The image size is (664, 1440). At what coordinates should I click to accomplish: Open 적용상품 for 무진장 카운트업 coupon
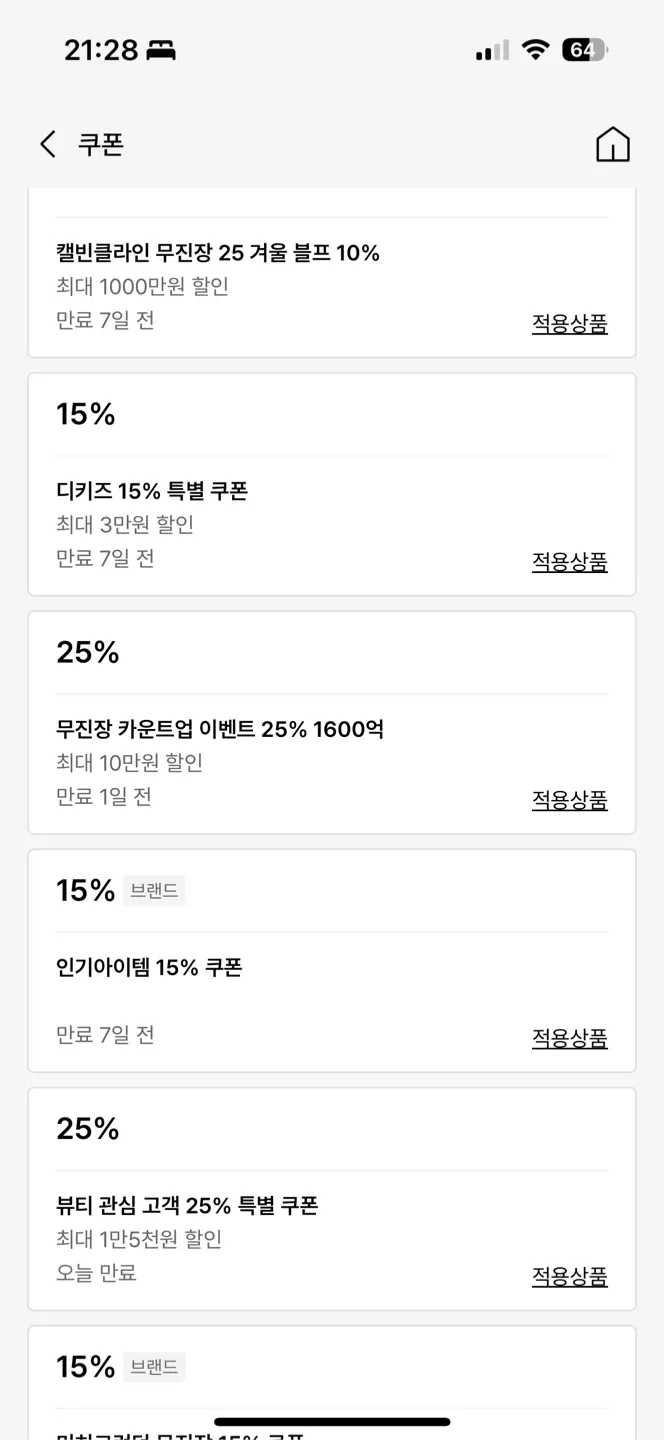click(569, 799)
